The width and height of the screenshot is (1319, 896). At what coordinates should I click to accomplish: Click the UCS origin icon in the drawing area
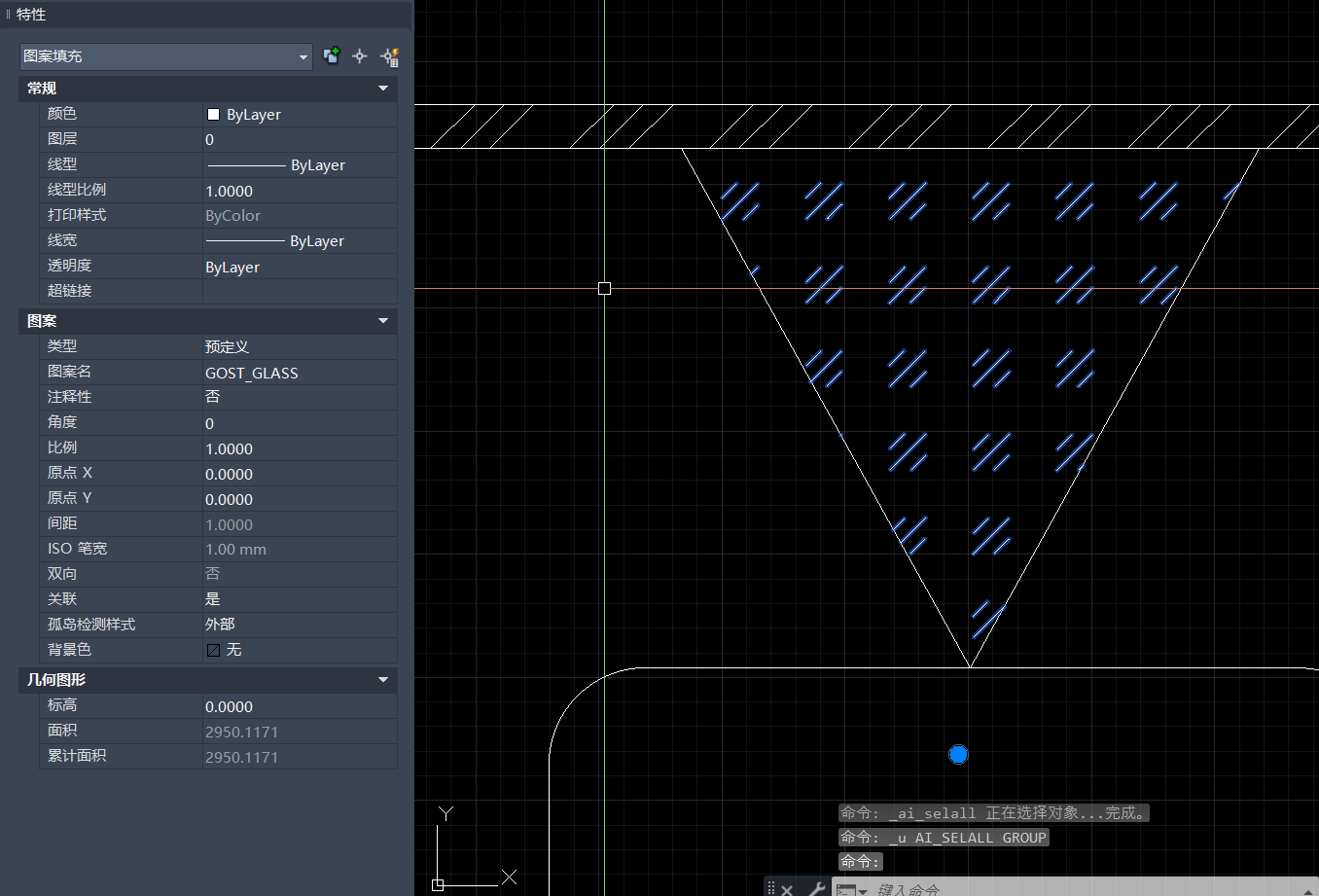[x=438, y=884]
